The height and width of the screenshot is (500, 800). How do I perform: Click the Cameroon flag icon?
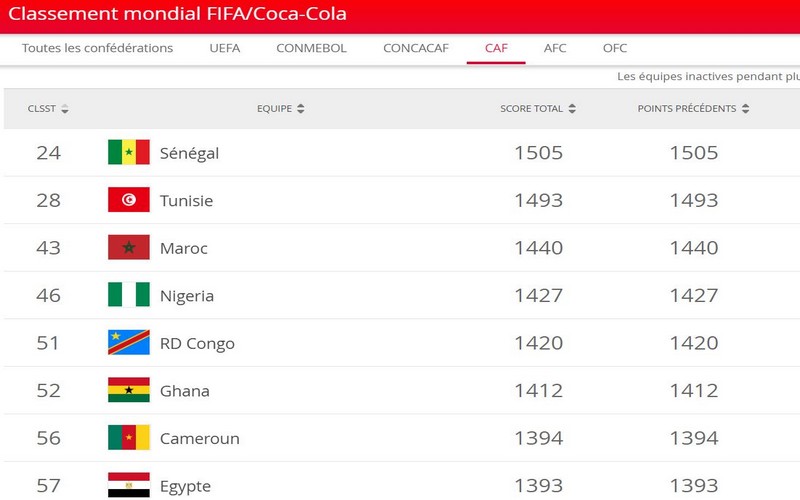[x=129, y=438]
